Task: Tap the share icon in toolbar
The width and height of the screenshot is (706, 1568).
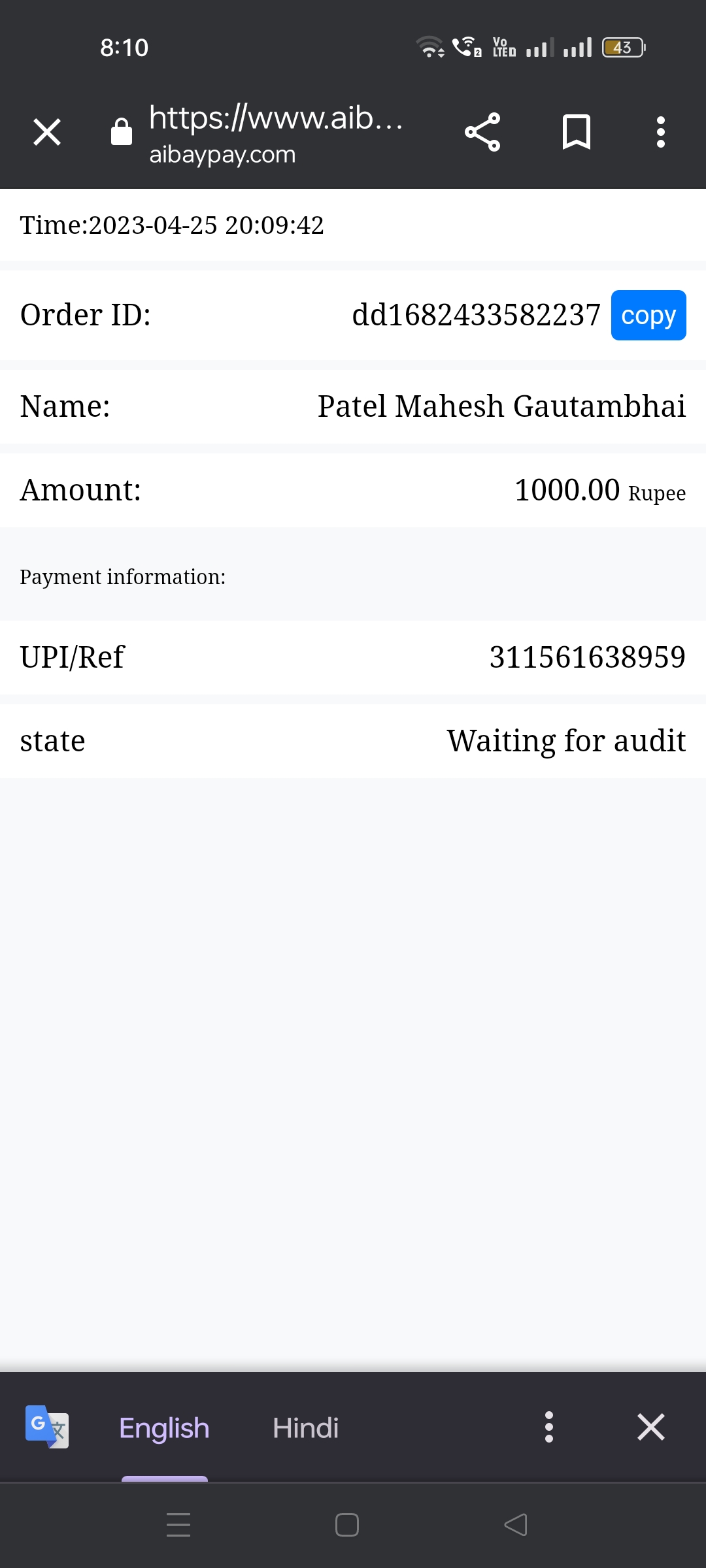Action: click(x=482, y=132)
